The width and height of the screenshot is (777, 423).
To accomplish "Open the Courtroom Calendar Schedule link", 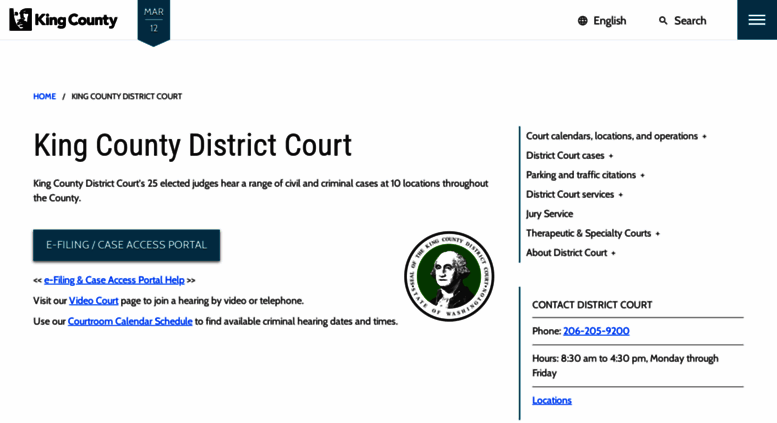I will tap(130, 321).
